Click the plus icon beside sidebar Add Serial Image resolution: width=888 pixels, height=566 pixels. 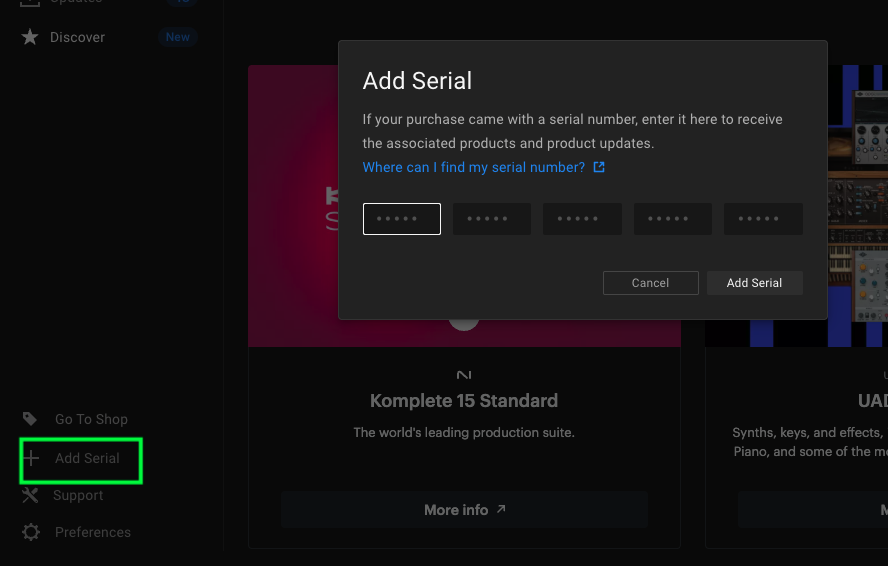[31, 458]
